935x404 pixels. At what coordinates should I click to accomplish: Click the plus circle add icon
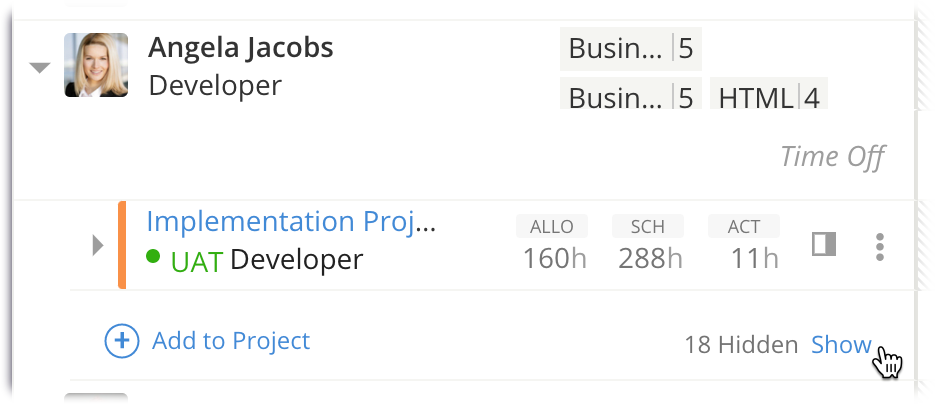(x=122, y=341)
